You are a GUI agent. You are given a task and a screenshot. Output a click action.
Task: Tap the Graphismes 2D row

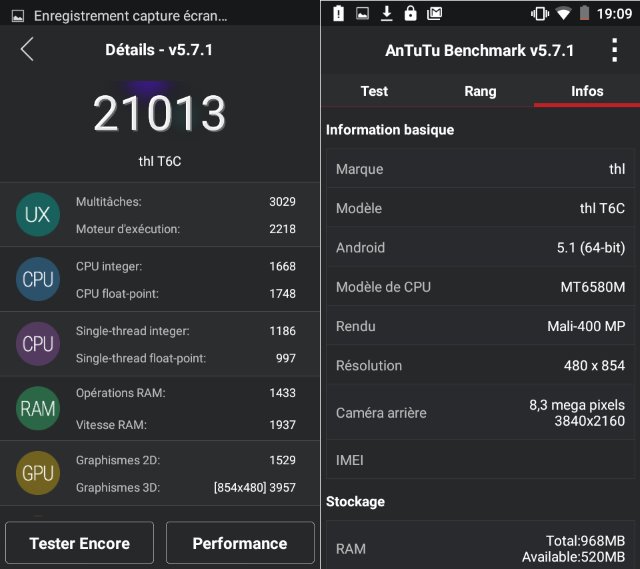(x=186, y=460)
